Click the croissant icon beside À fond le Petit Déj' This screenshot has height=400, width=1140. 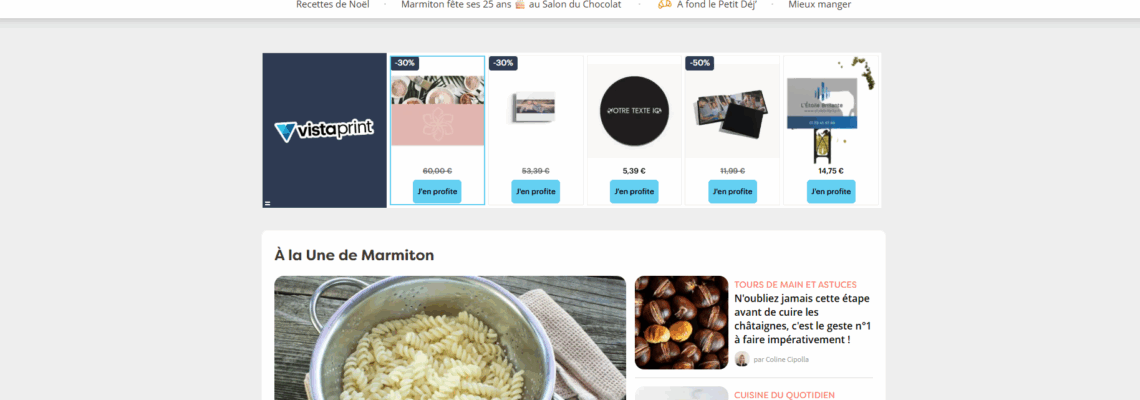tap(665, 4)
